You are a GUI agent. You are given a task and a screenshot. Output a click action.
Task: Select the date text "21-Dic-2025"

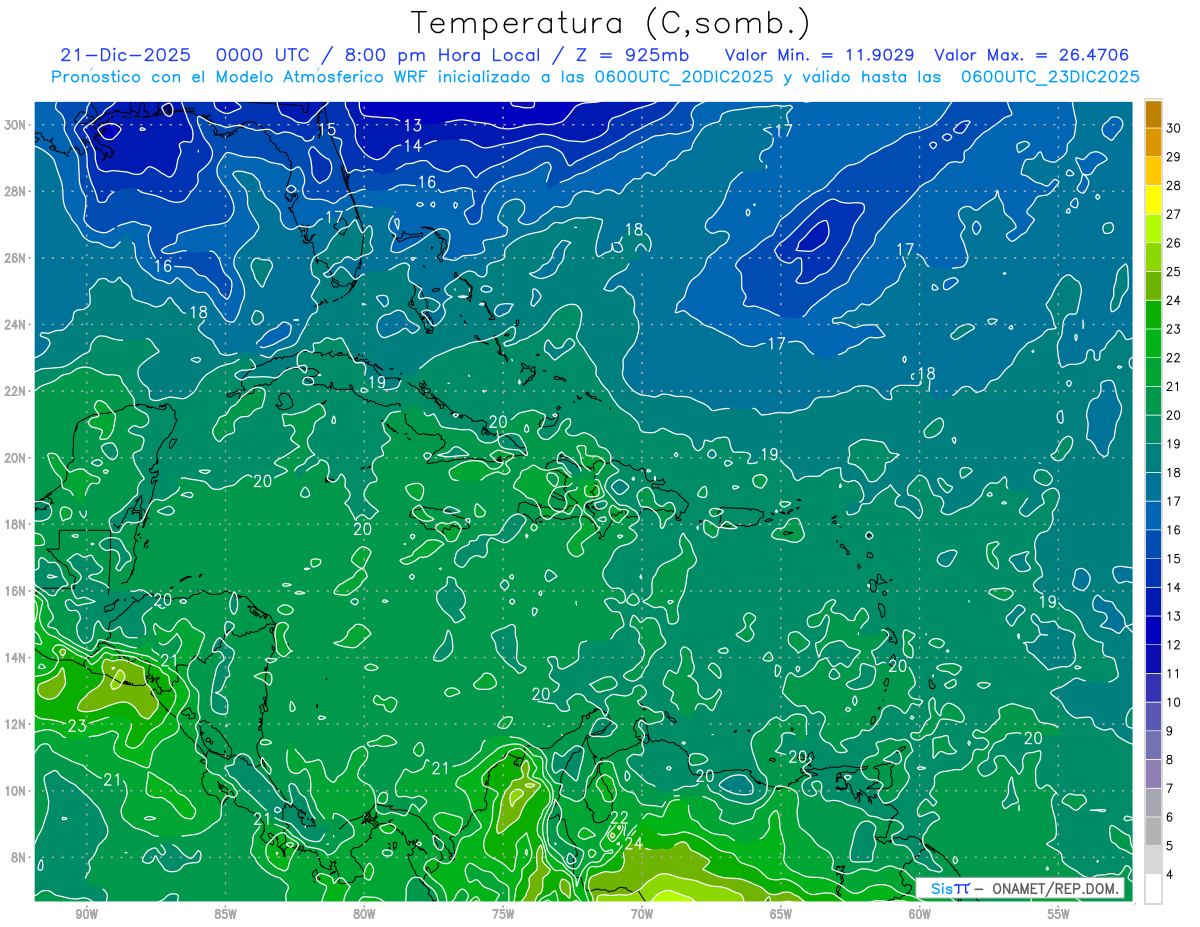pos(128,55)
